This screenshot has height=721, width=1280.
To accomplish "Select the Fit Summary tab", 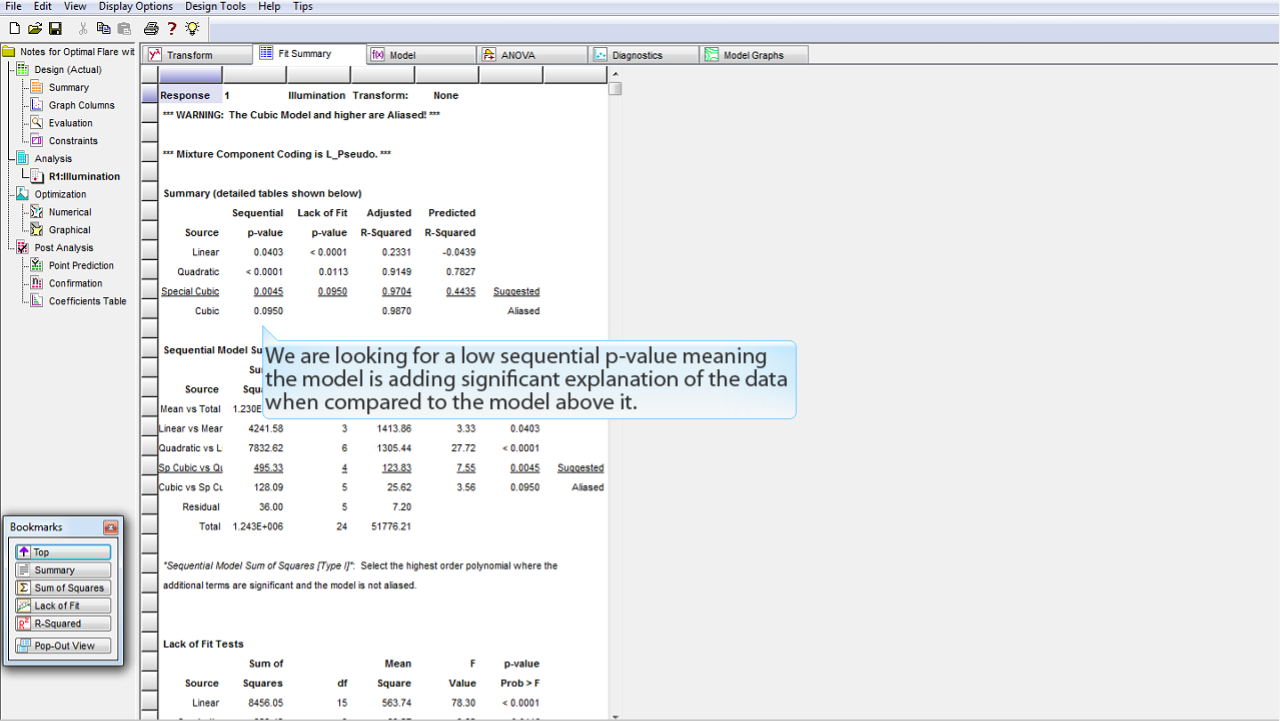I will click(310, 54).
